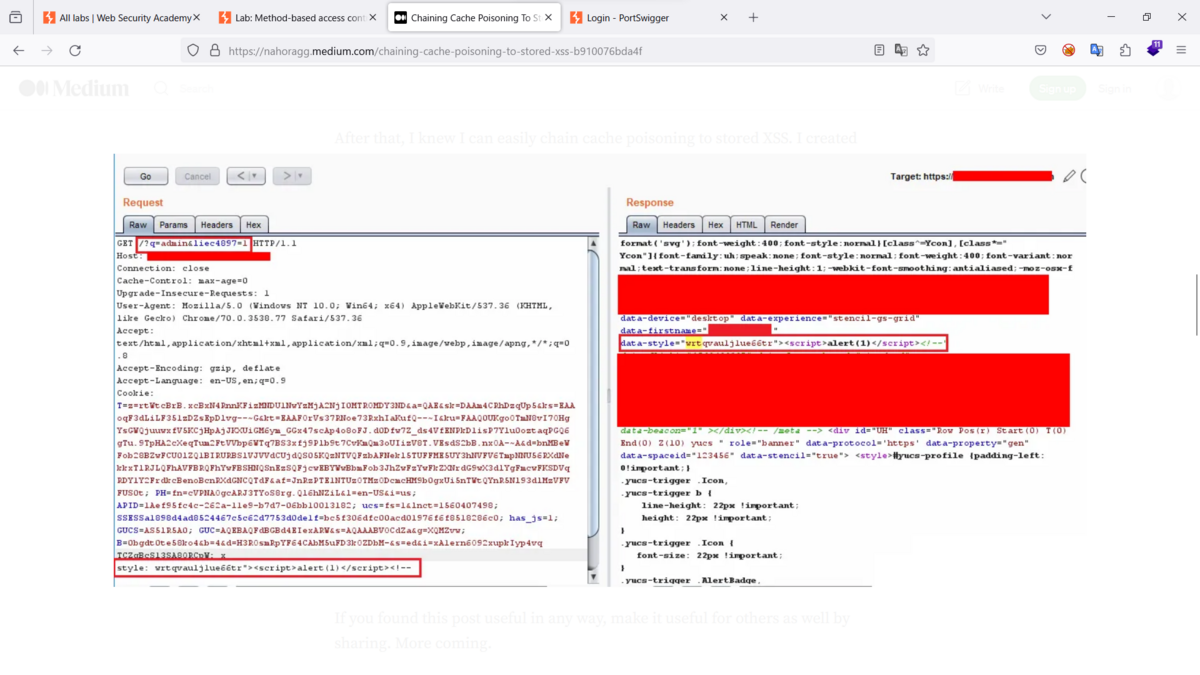Switch to the Login - PortSwigger tab

[650, 17]
